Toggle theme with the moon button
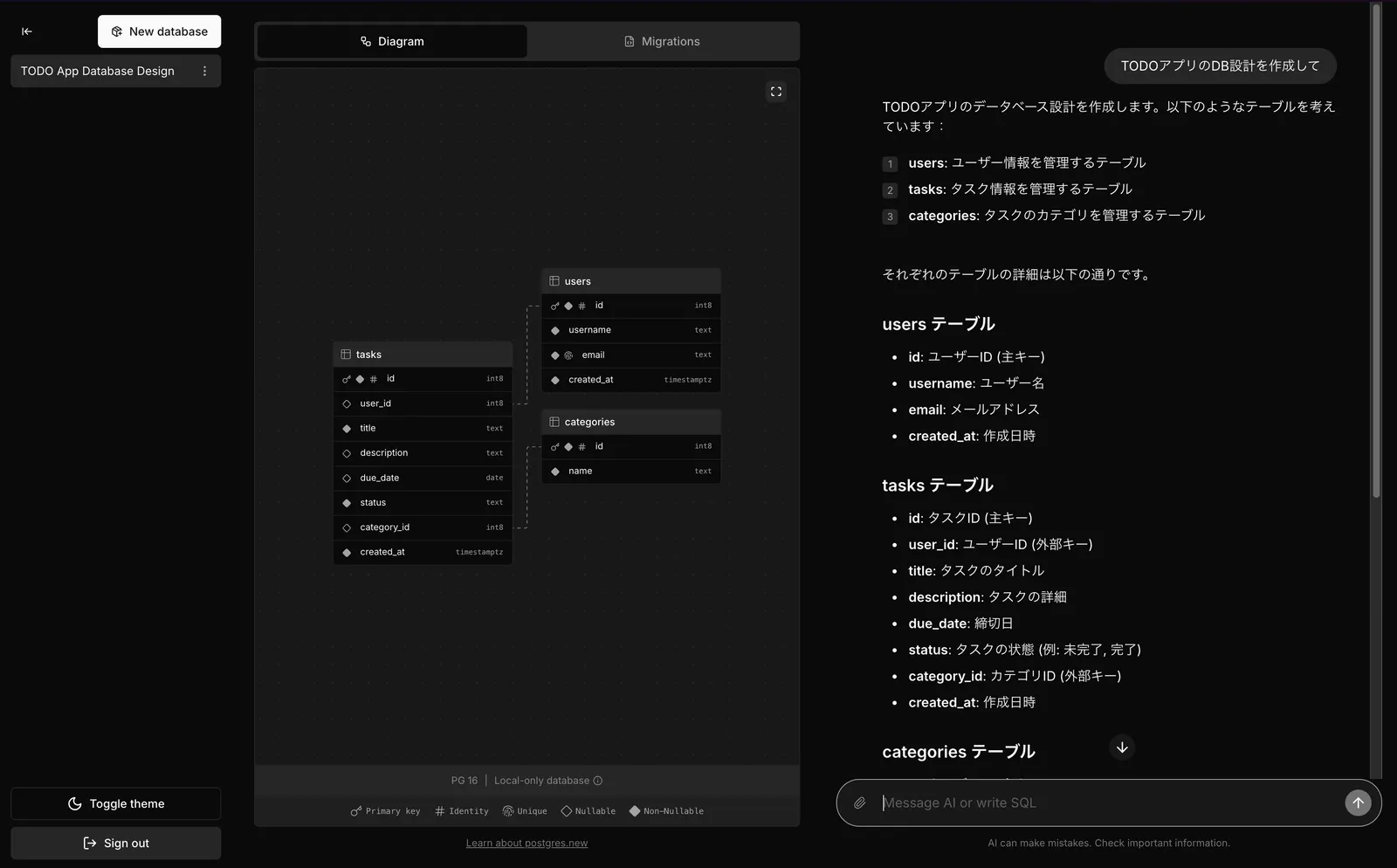The image size is (1397, 868). point(115,804)
